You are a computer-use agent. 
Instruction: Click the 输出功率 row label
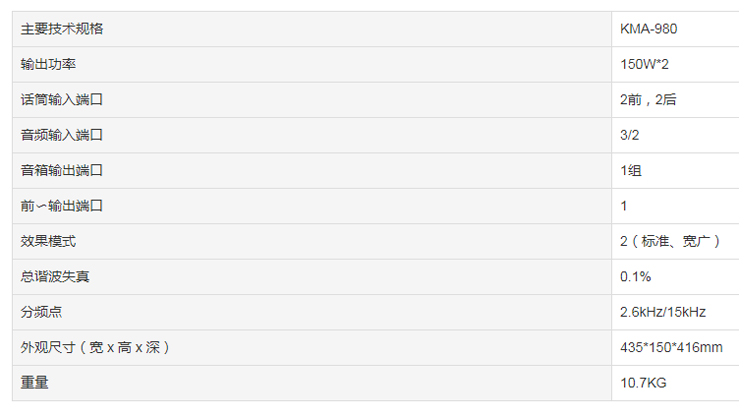coord(48,64)
